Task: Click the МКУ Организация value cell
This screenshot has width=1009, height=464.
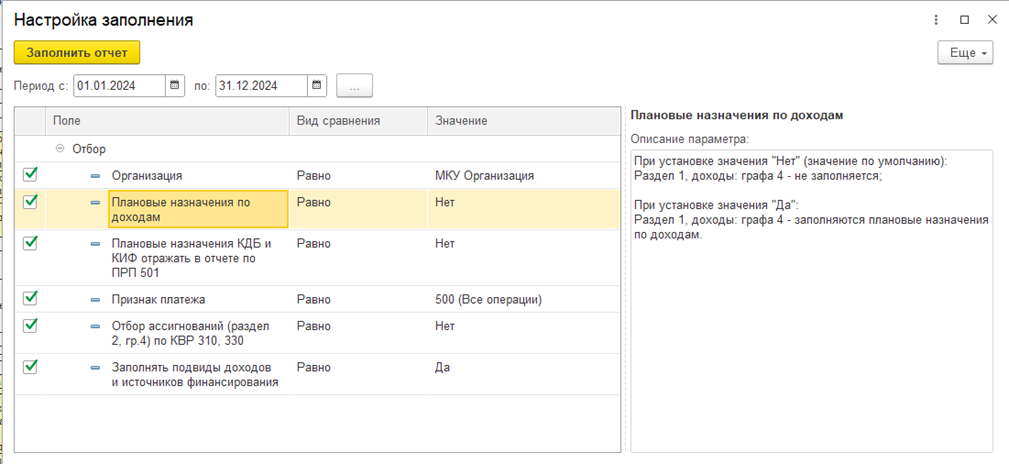Action: click(x=524, y=175)
